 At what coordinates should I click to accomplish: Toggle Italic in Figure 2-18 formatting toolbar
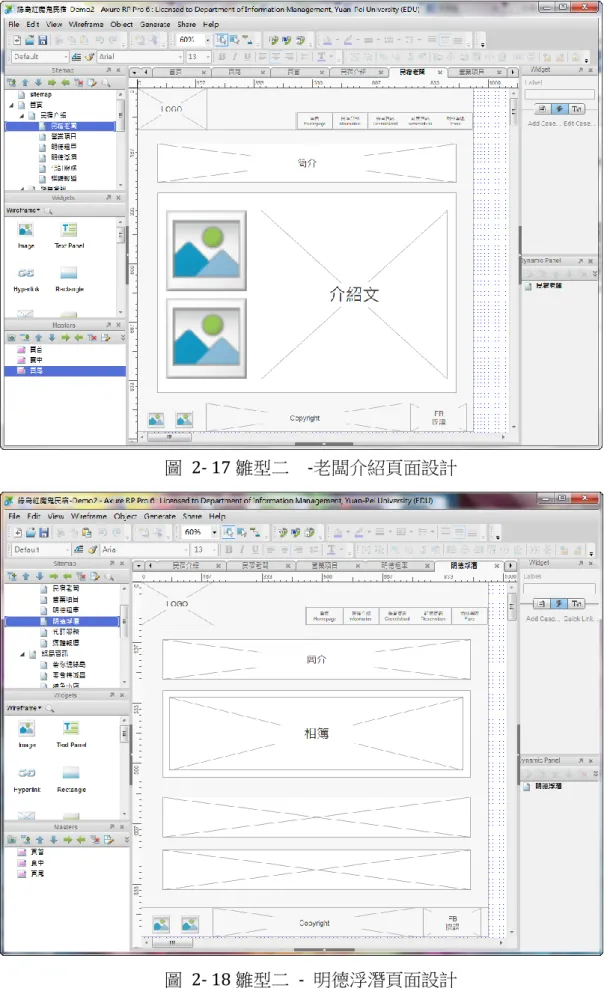(241, 549)
